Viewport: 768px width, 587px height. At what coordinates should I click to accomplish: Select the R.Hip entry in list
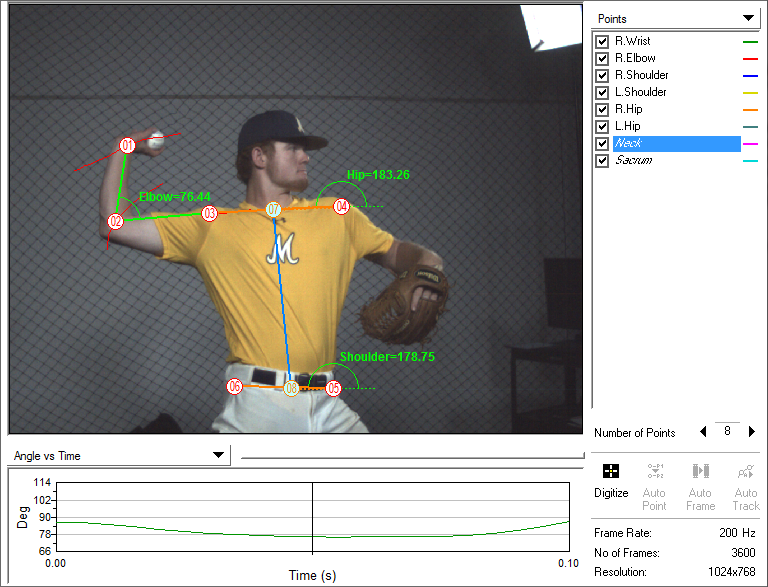(x=628, y=110)
